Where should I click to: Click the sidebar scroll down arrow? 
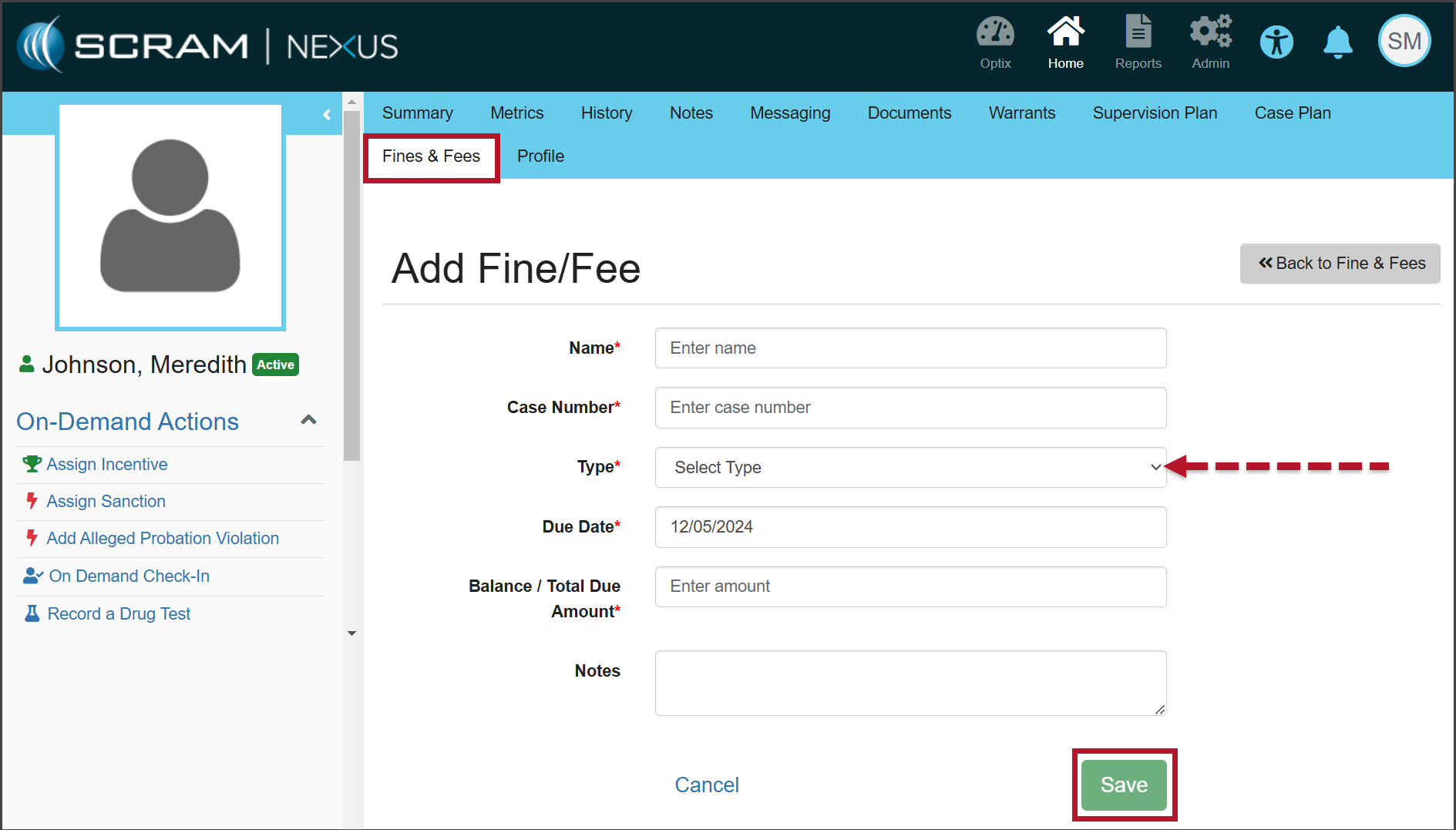click(x=352, y=633)
